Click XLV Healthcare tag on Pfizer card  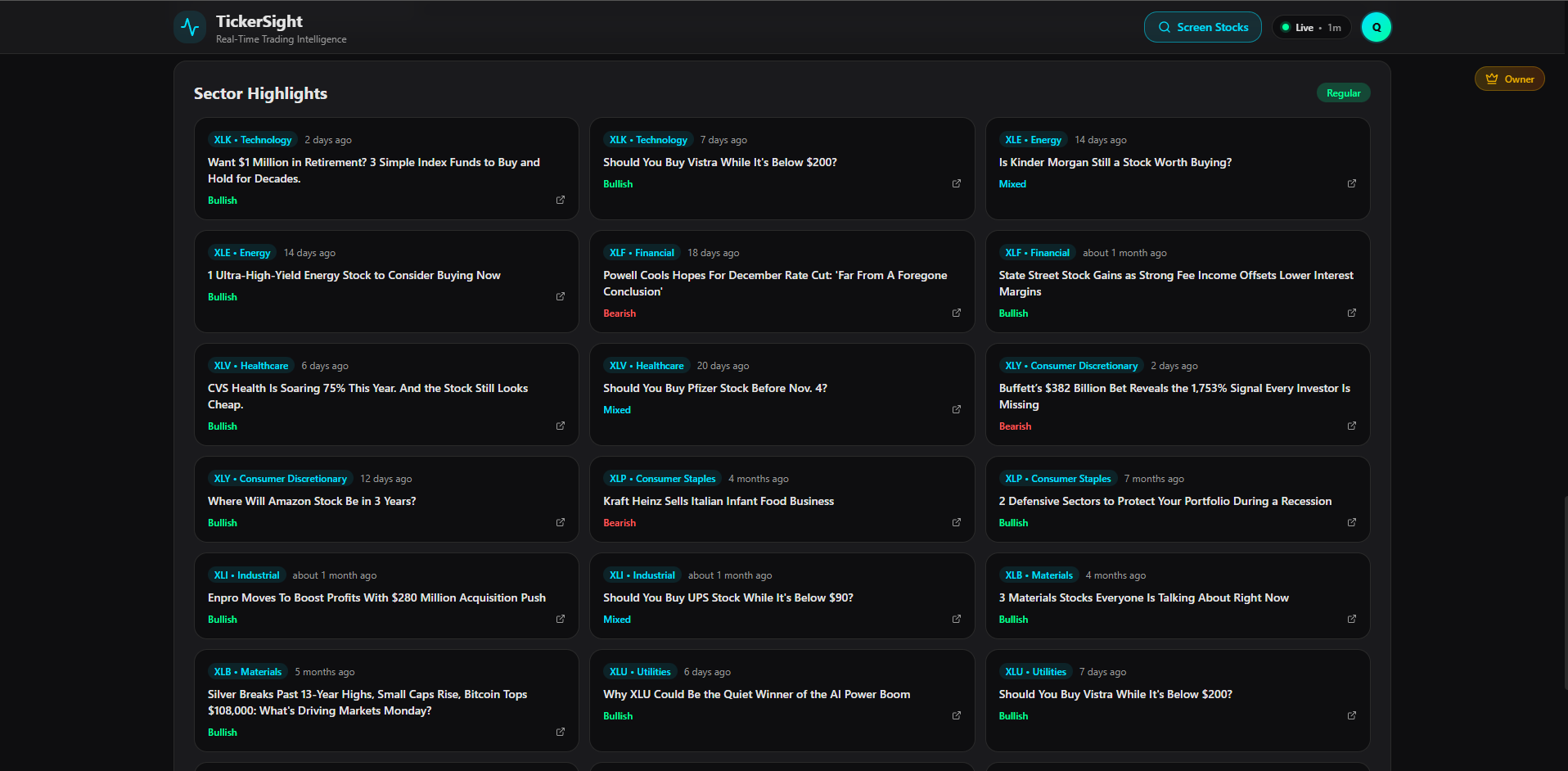click(647, 366)
